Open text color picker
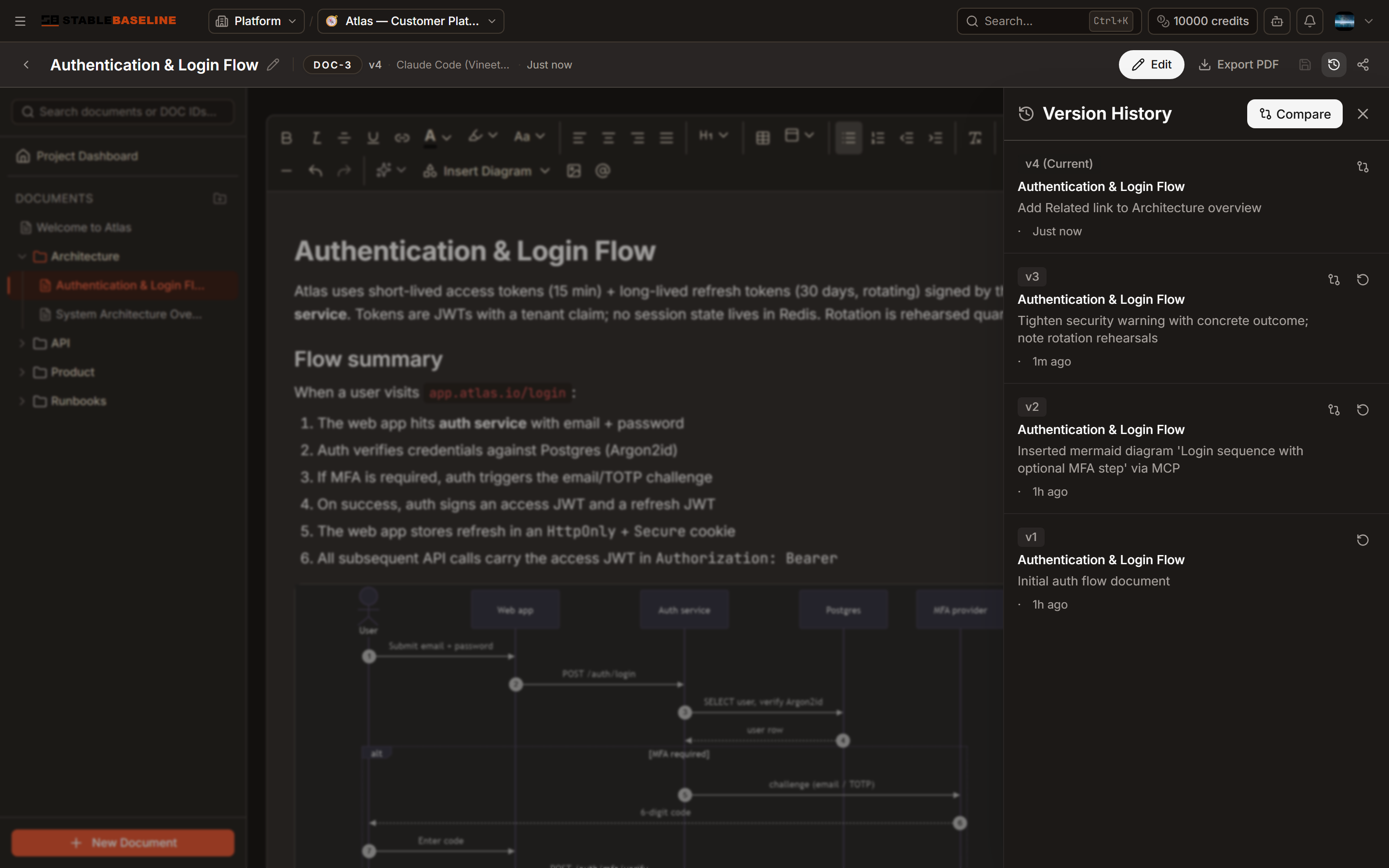The image size is (1389, 868). pyautogui.click(x=437, y=137)
